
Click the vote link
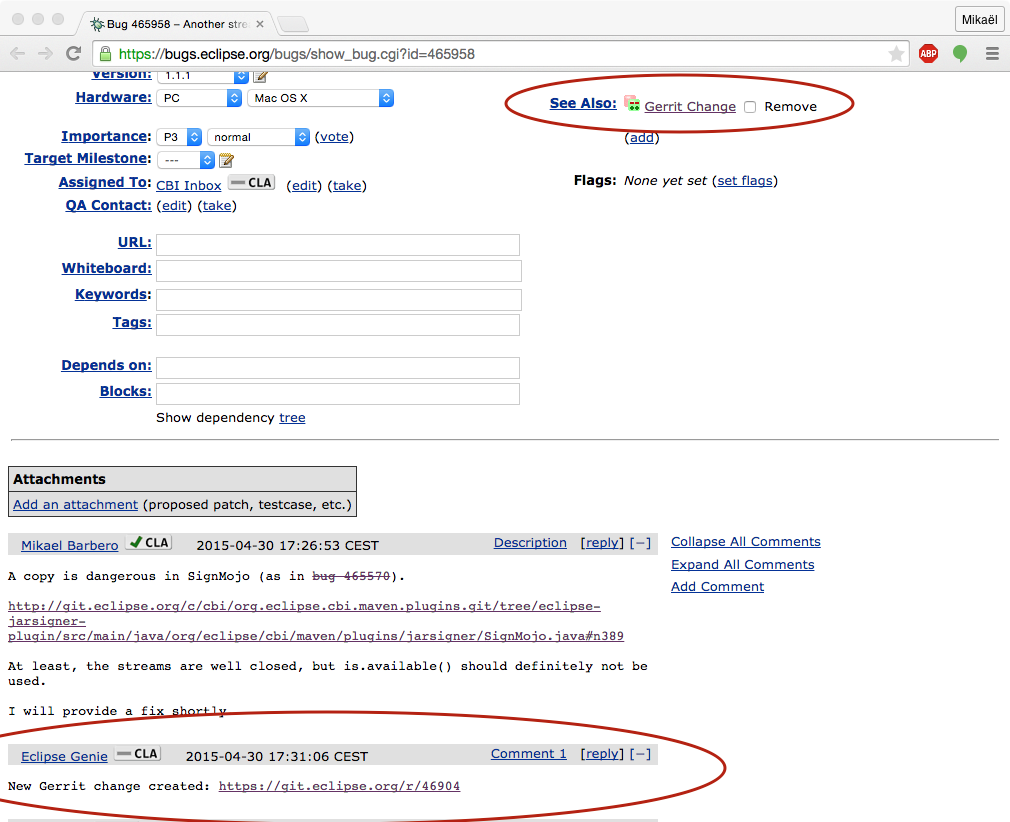(334, 137)
